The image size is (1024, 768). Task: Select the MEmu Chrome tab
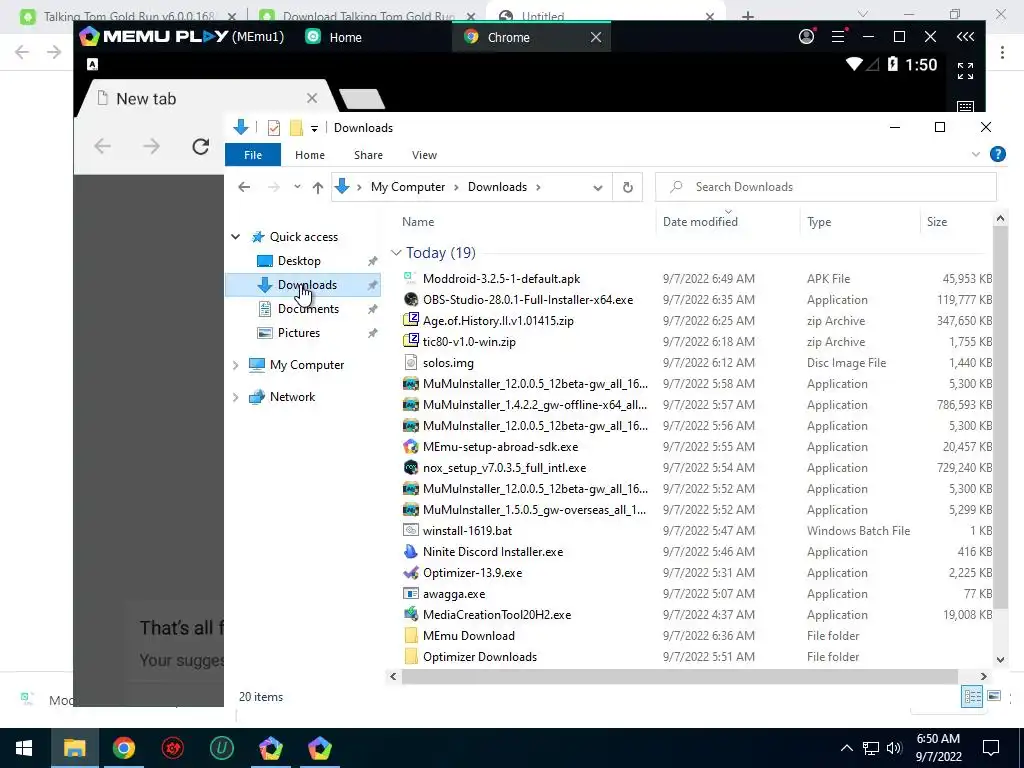tap(509, 37)
